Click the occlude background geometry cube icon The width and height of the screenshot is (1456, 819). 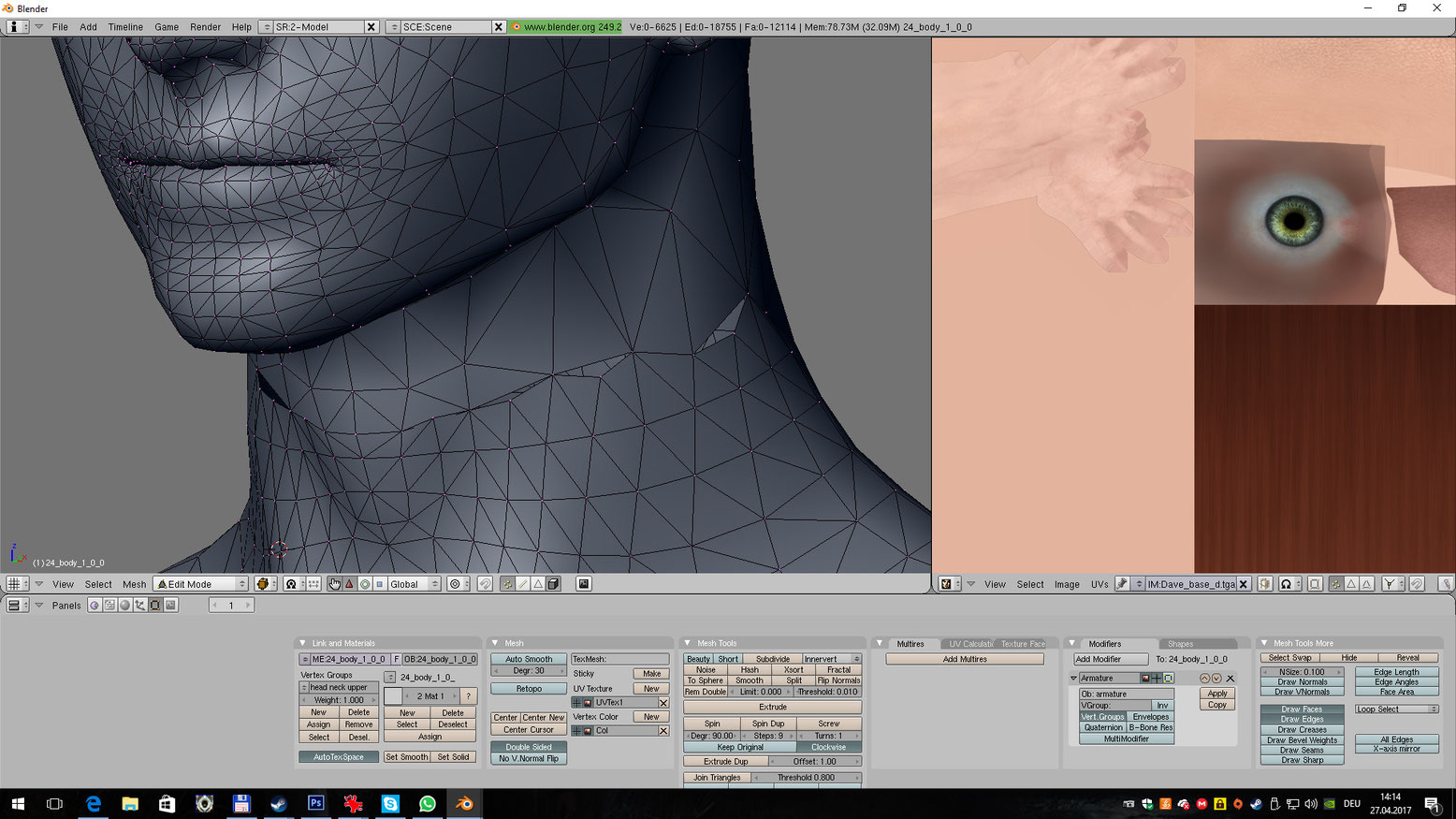(x=553, y=584)
